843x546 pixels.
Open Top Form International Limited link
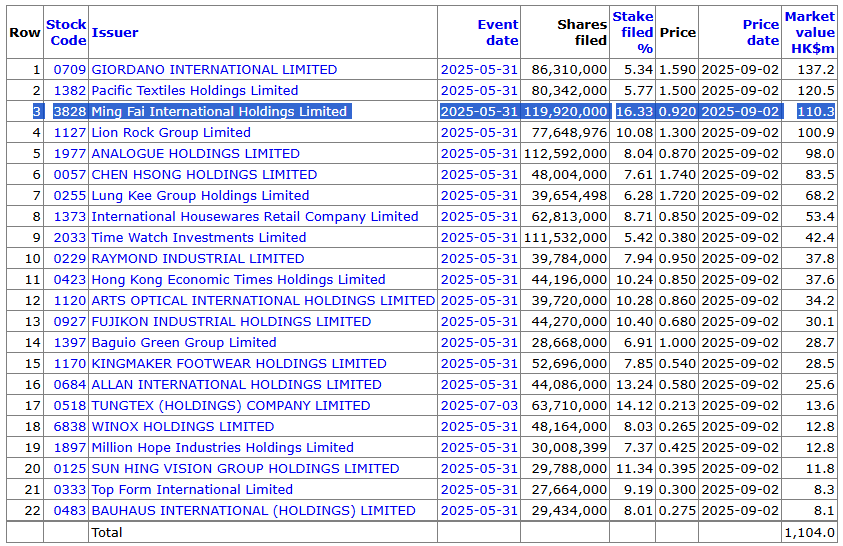192,489
